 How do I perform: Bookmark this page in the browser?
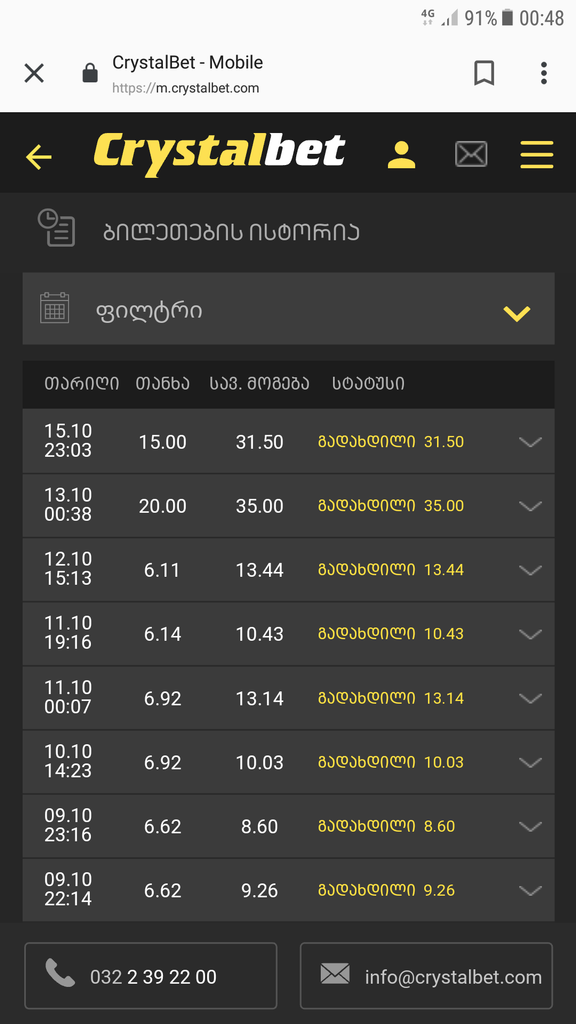coord(484,73)
